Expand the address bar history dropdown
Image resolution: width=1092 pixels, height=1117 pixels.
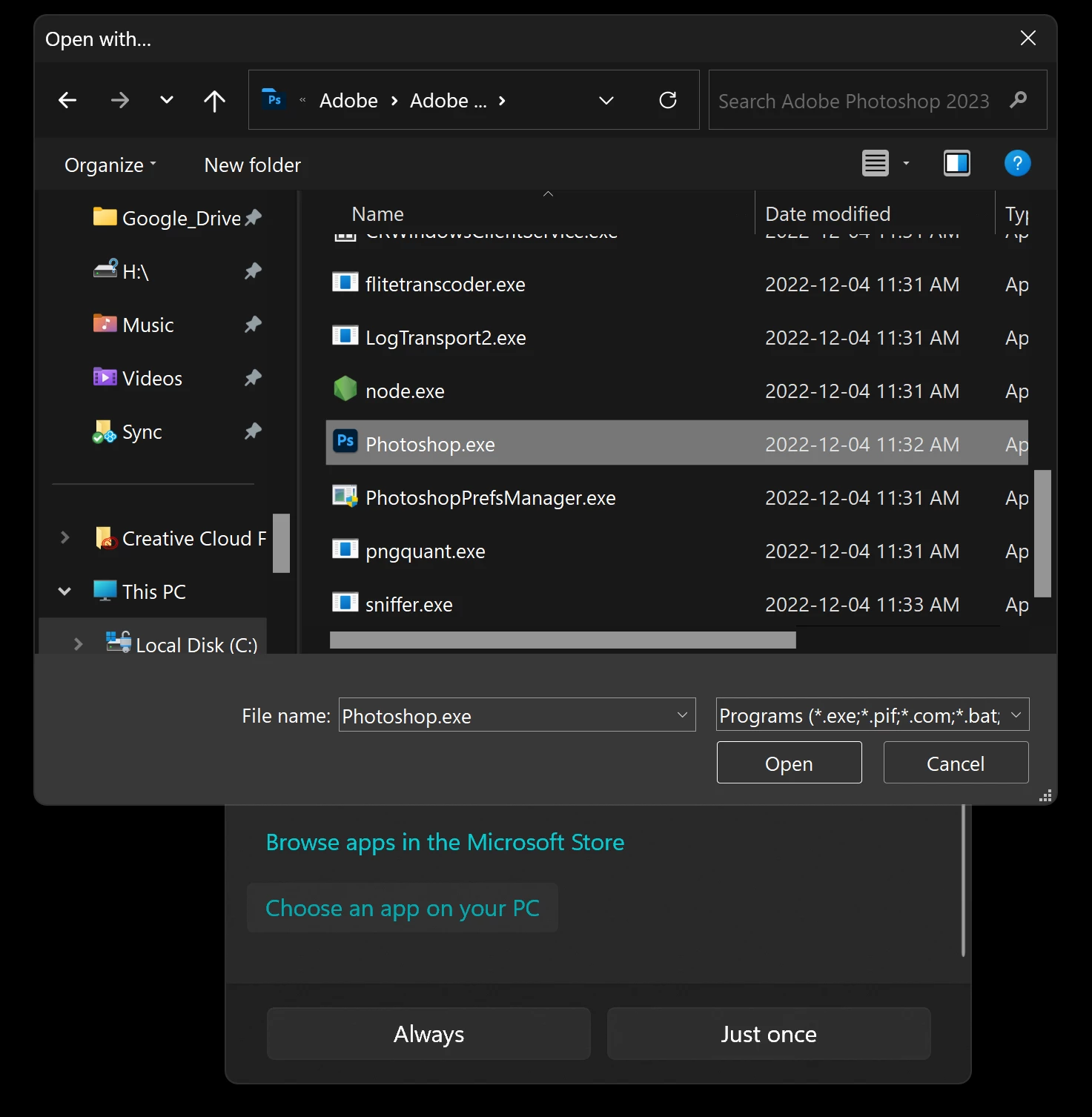tap(606, 100)
